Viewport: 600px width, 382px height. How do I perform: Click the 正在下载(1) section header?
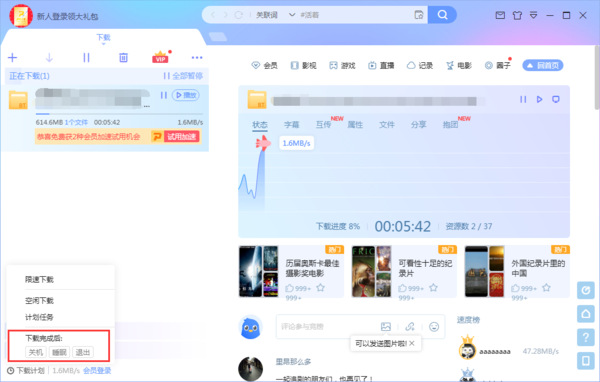[29, 76]
